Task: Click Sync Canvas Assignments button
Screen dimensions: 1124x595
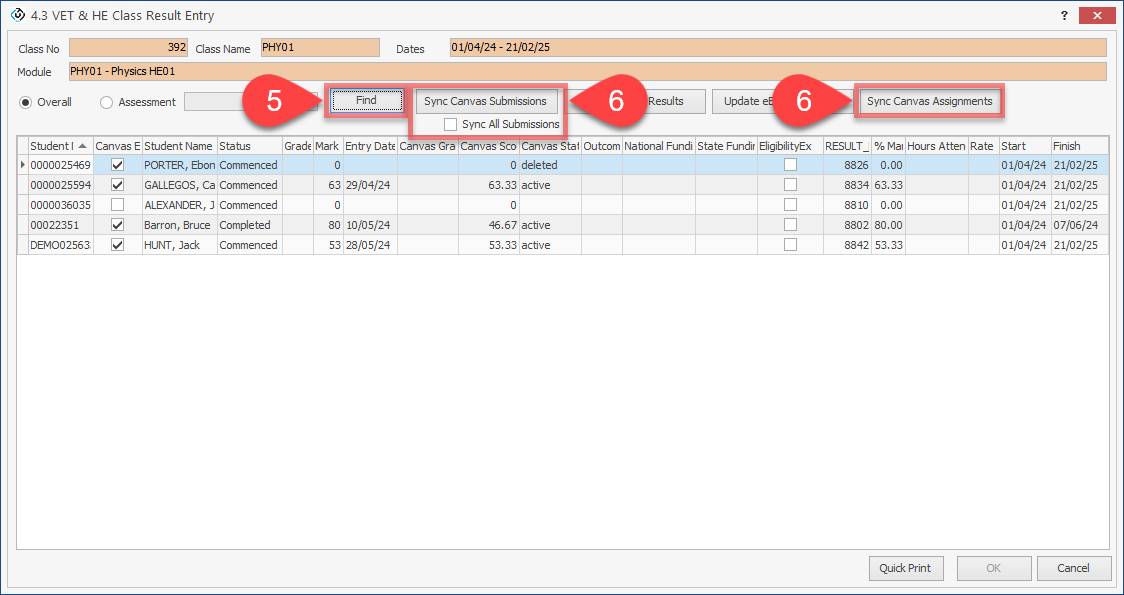Action: point(929,101)
